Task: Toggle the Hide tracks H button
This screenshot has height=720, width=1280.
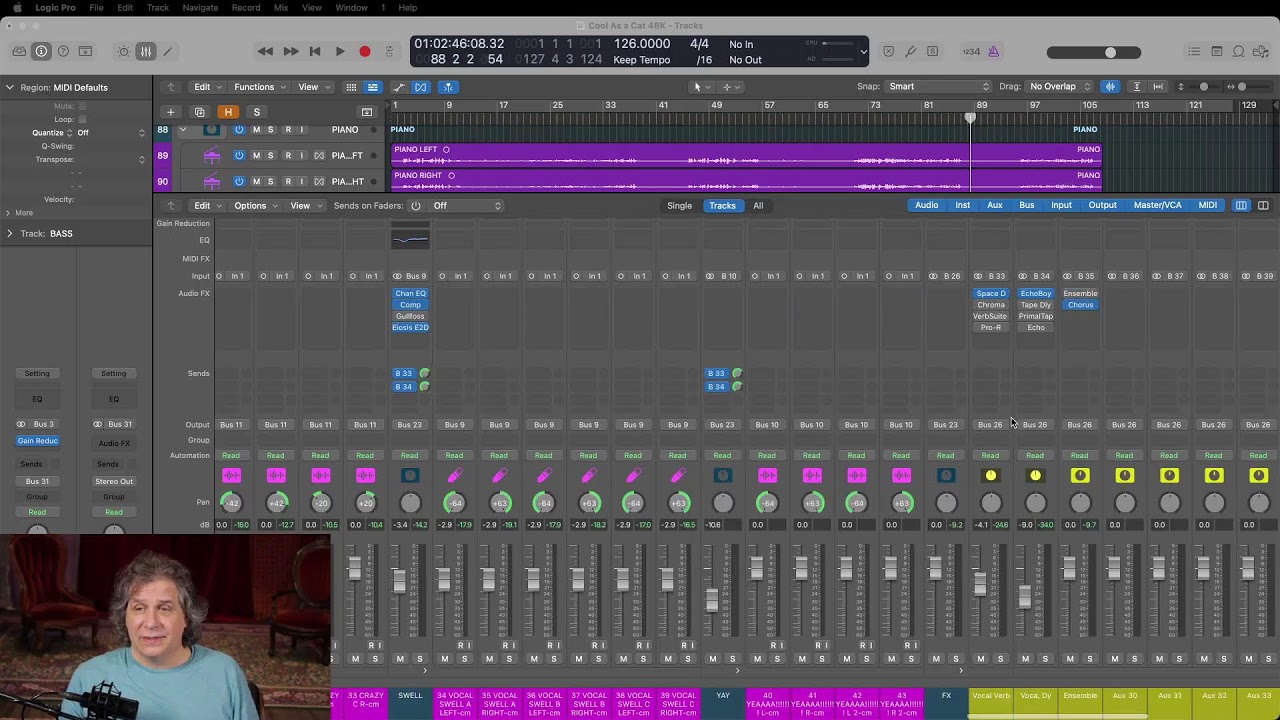Action: point(228,112)
